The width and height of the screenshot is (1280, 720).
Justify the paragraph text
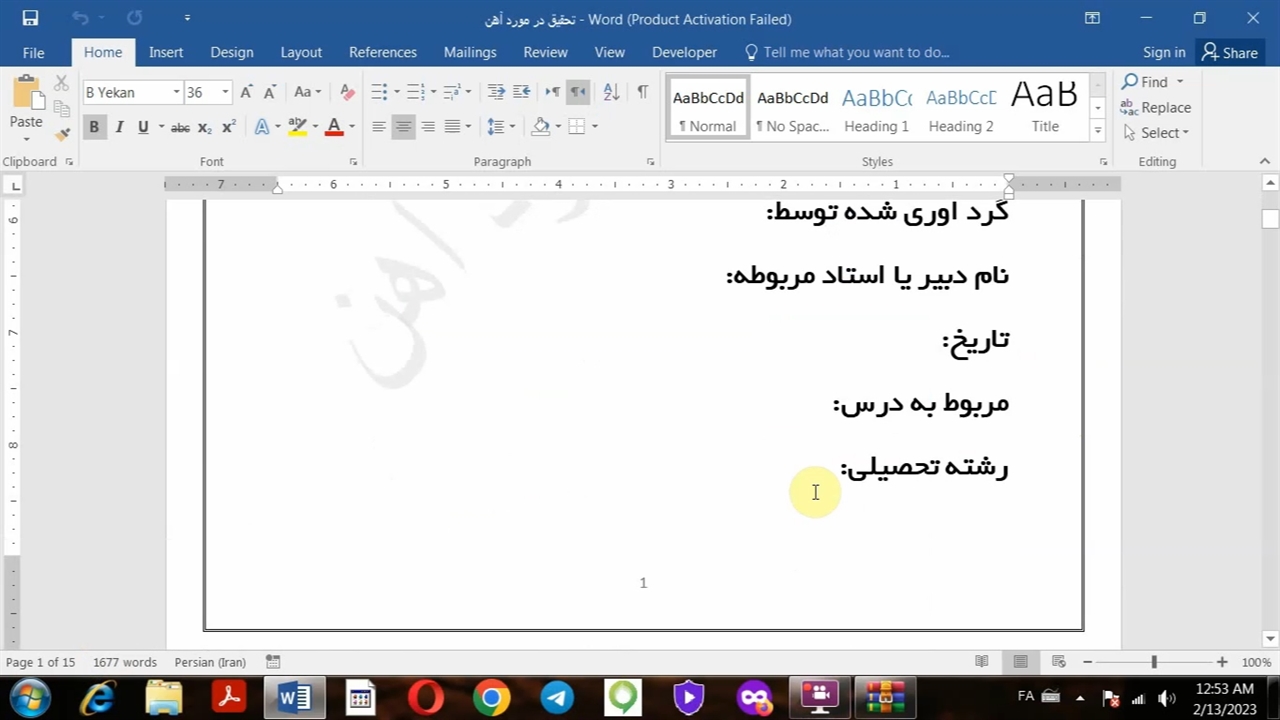click(x=452, y=126)
